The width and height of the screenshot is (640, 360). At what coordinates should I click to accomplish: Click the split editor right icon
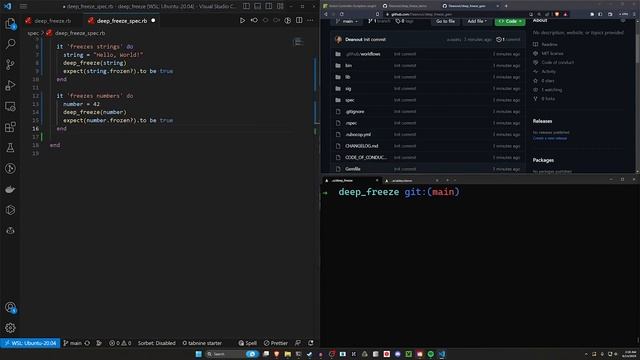click(x=299, y=20)
